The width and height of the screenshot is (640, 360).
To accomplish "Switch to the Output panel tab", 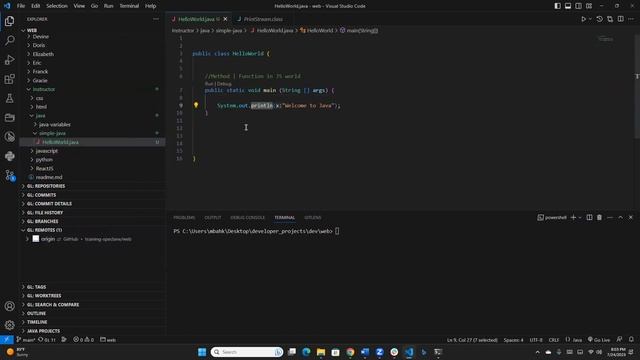I will click(x=213, y=218).
